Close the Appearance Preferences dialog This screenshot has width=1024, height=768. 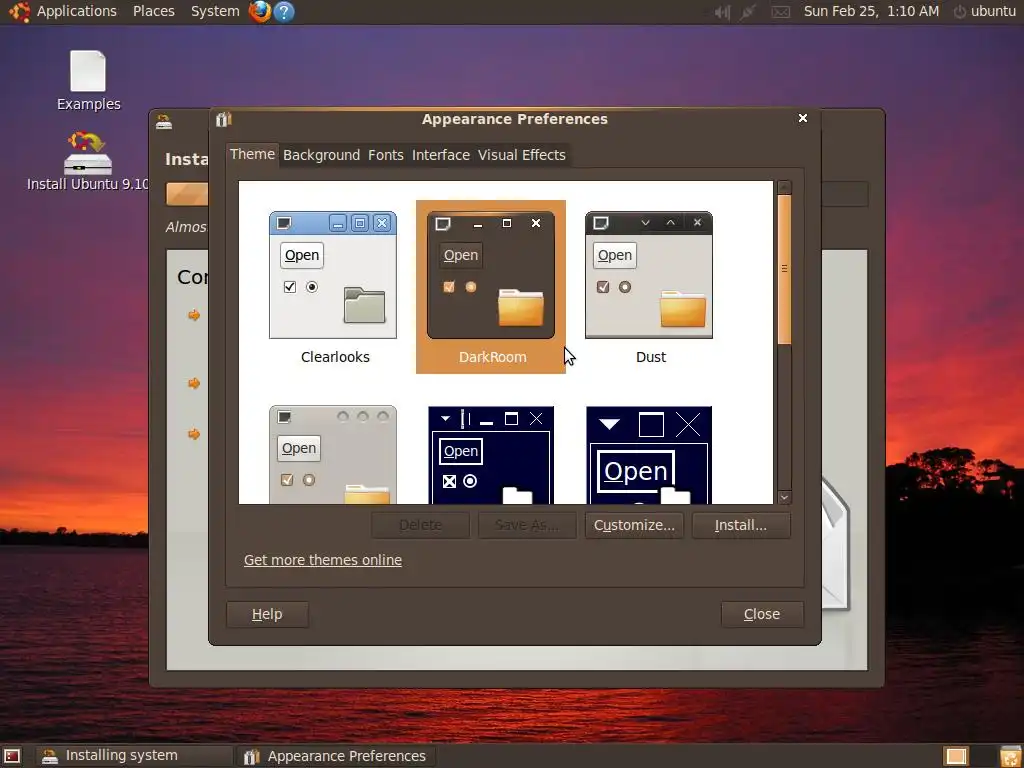[803, 118]
